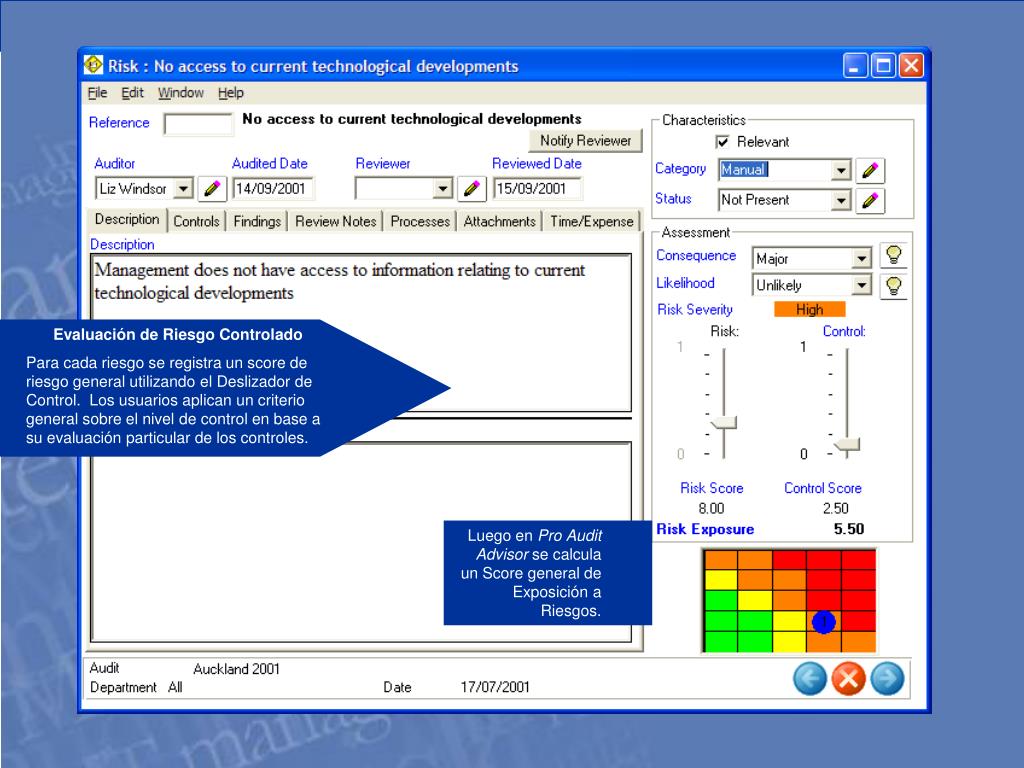The width and height of the screenshot is (1024, 768).
Task: Minimize the Risk window
Action: (855, 65)
